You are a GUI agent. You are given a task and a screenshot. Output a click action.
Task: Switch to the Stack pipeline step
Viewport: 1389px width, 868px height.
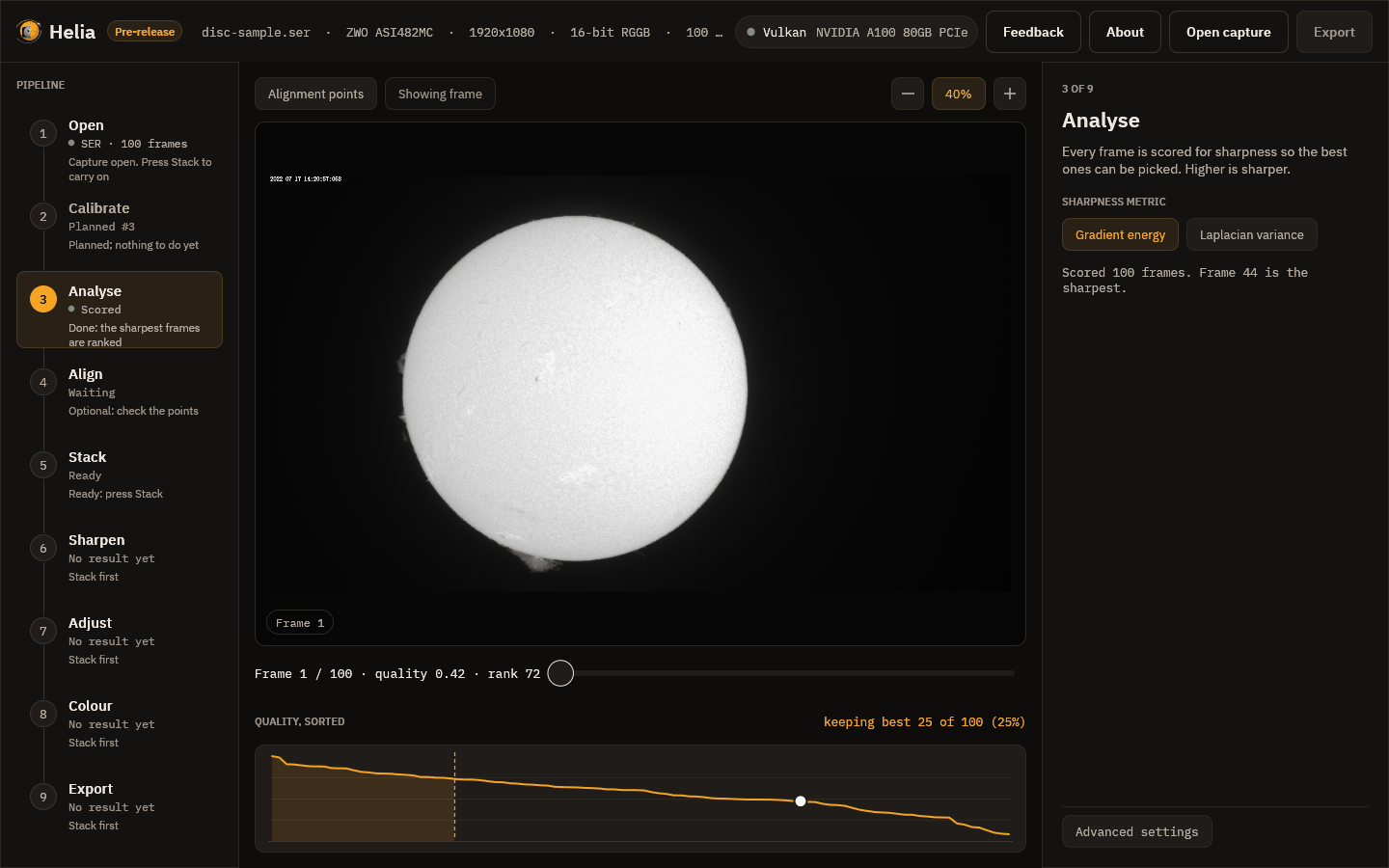point(120,475)
